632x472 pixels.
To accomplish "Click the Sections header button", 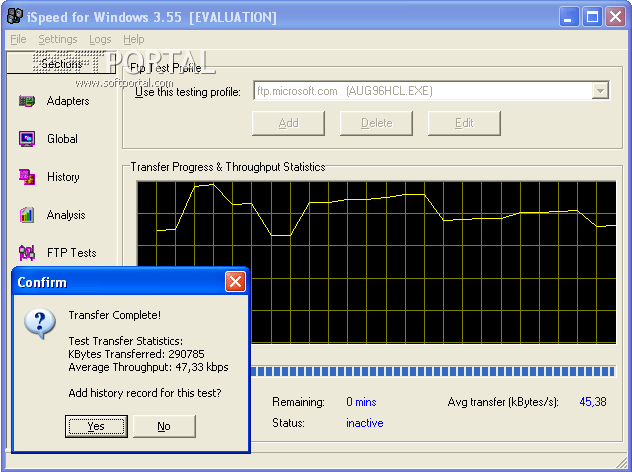I will pyautogui.click(x=61, y=63).
